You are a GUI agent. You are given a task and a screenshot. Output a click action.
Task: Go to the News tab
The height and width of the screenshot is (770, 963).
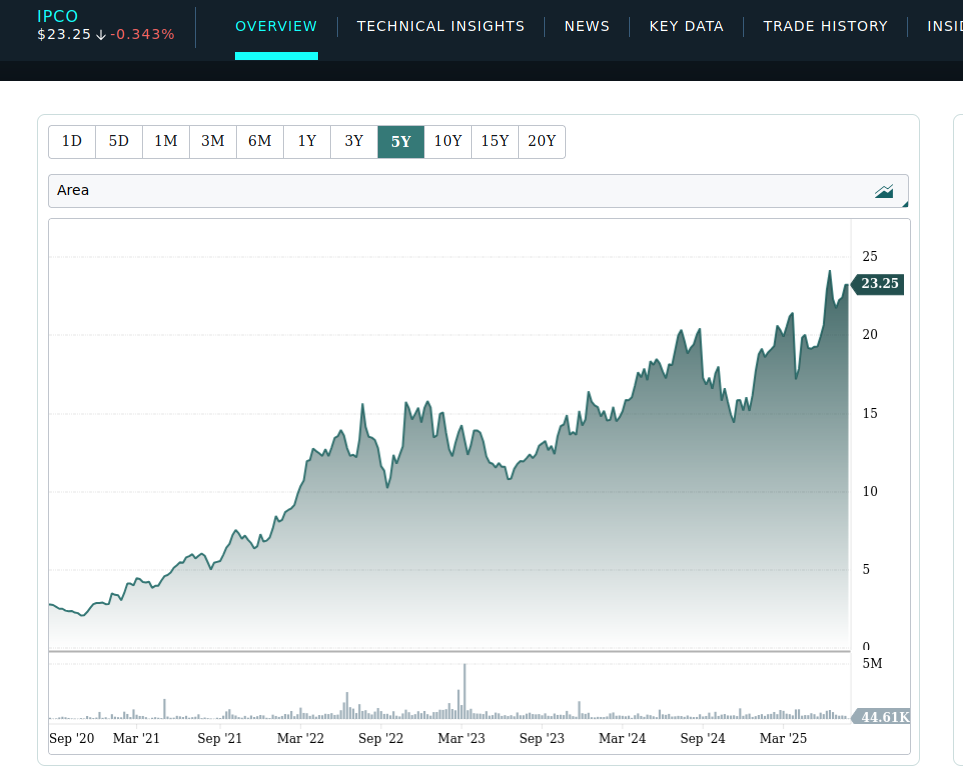click(587, 27)
